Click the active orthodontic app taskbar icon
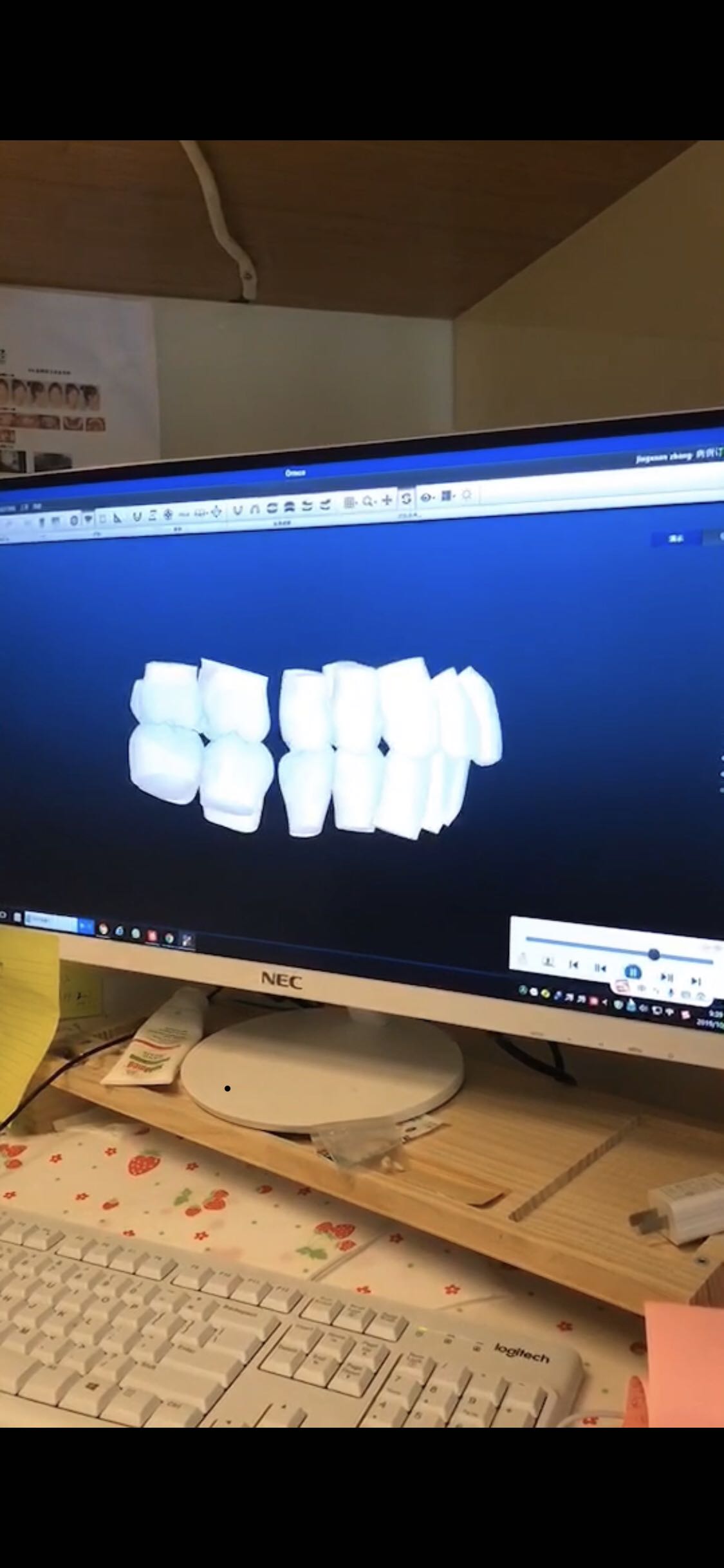The width and height of the screenshot is (724, 1568). click(x=186, y=940)
